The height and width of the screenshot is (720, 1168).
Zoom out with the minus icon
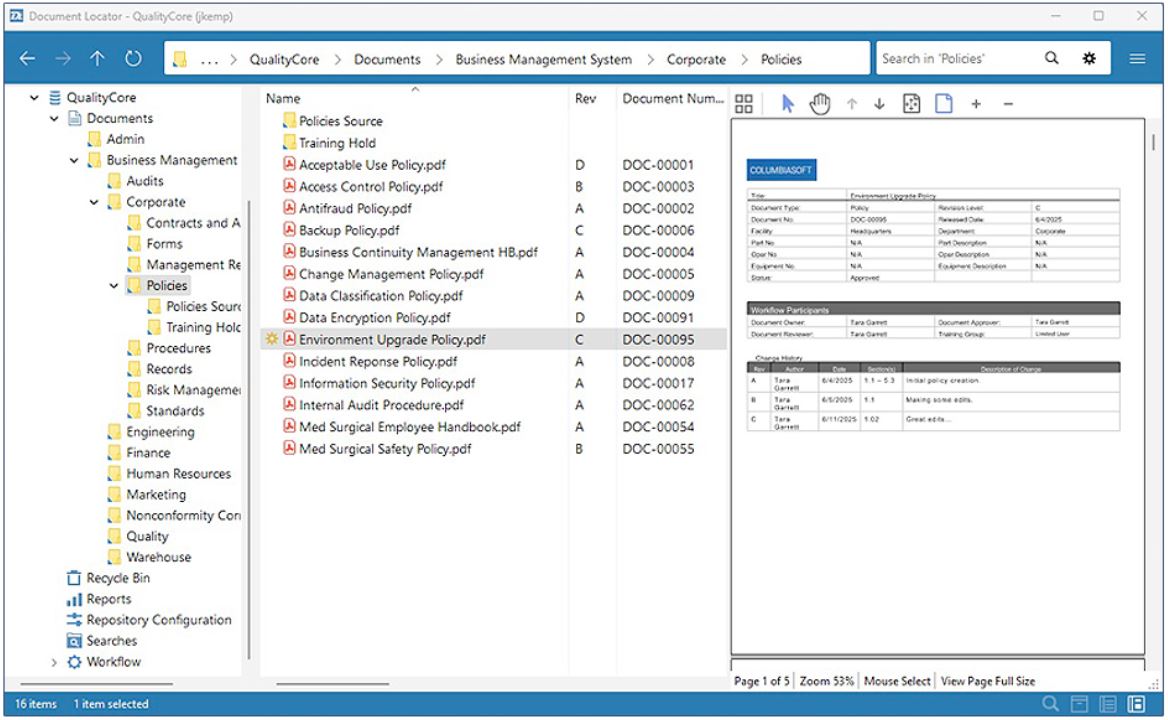pos(1008,105)
